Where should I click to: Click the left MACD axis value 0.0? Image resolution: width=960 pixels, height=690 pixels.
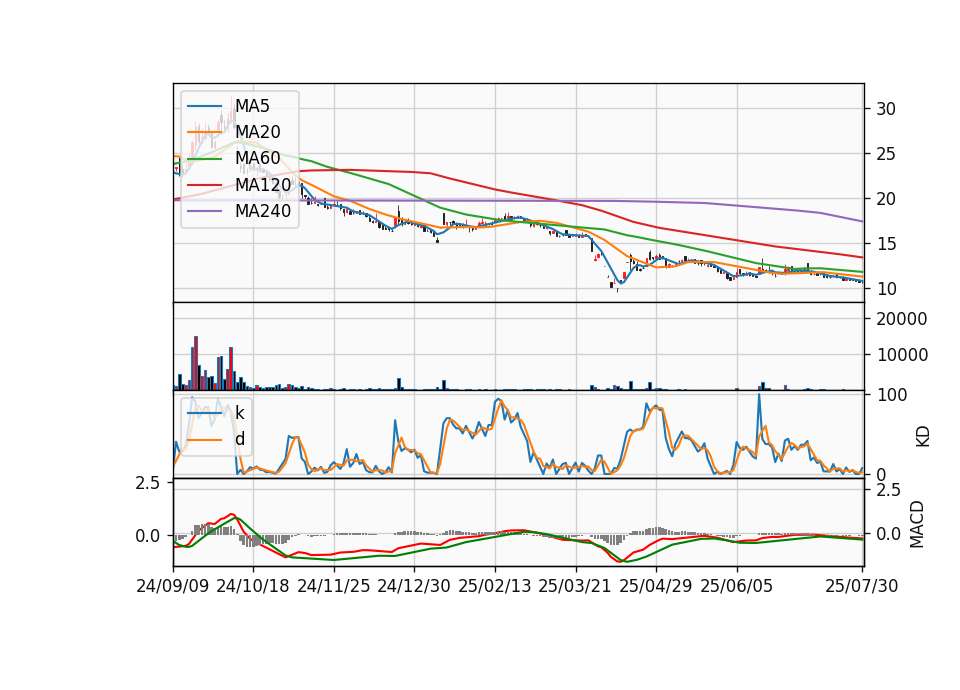(148, 536)
